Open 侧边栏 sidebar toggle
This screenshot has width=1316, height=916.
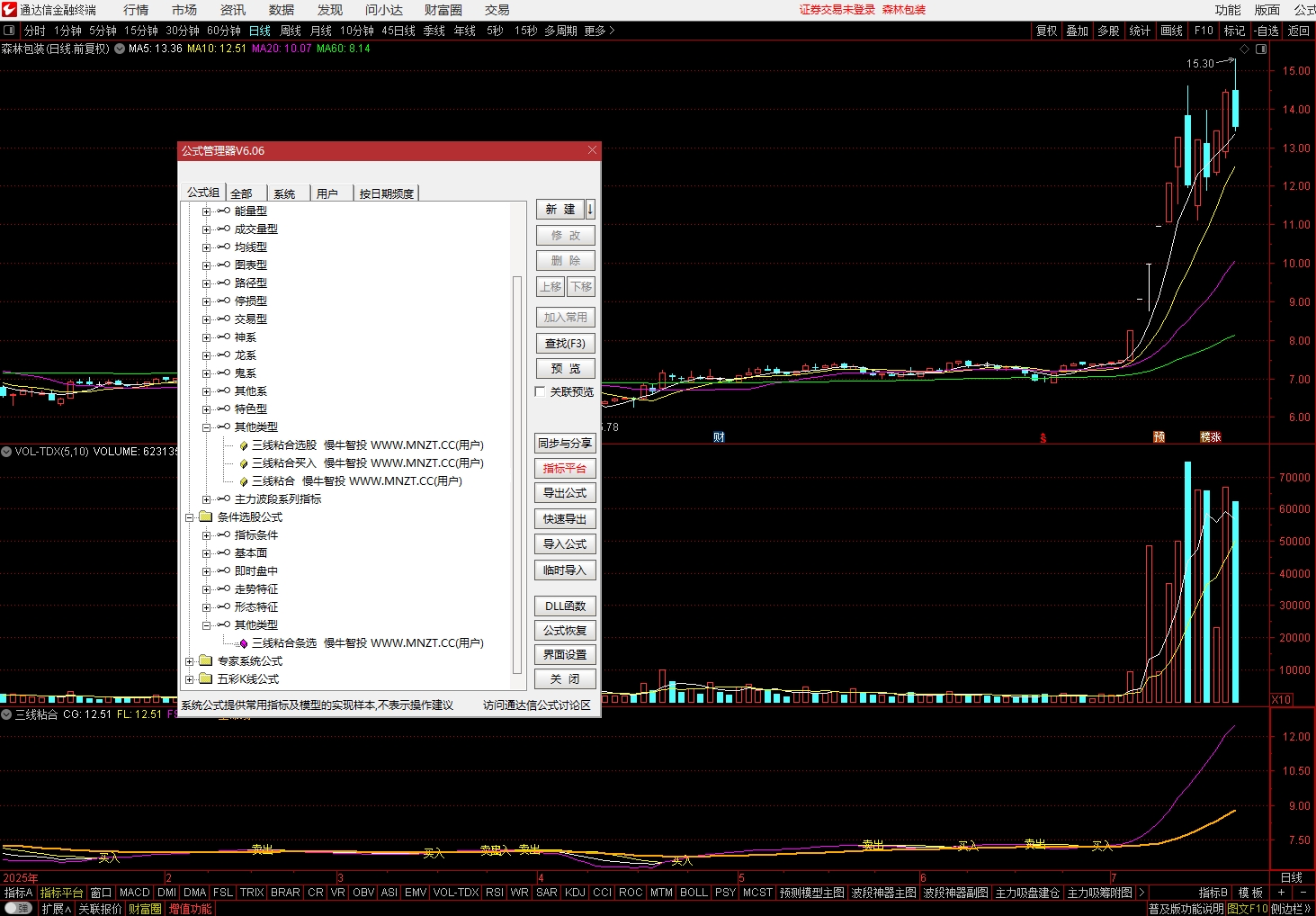1292,909
